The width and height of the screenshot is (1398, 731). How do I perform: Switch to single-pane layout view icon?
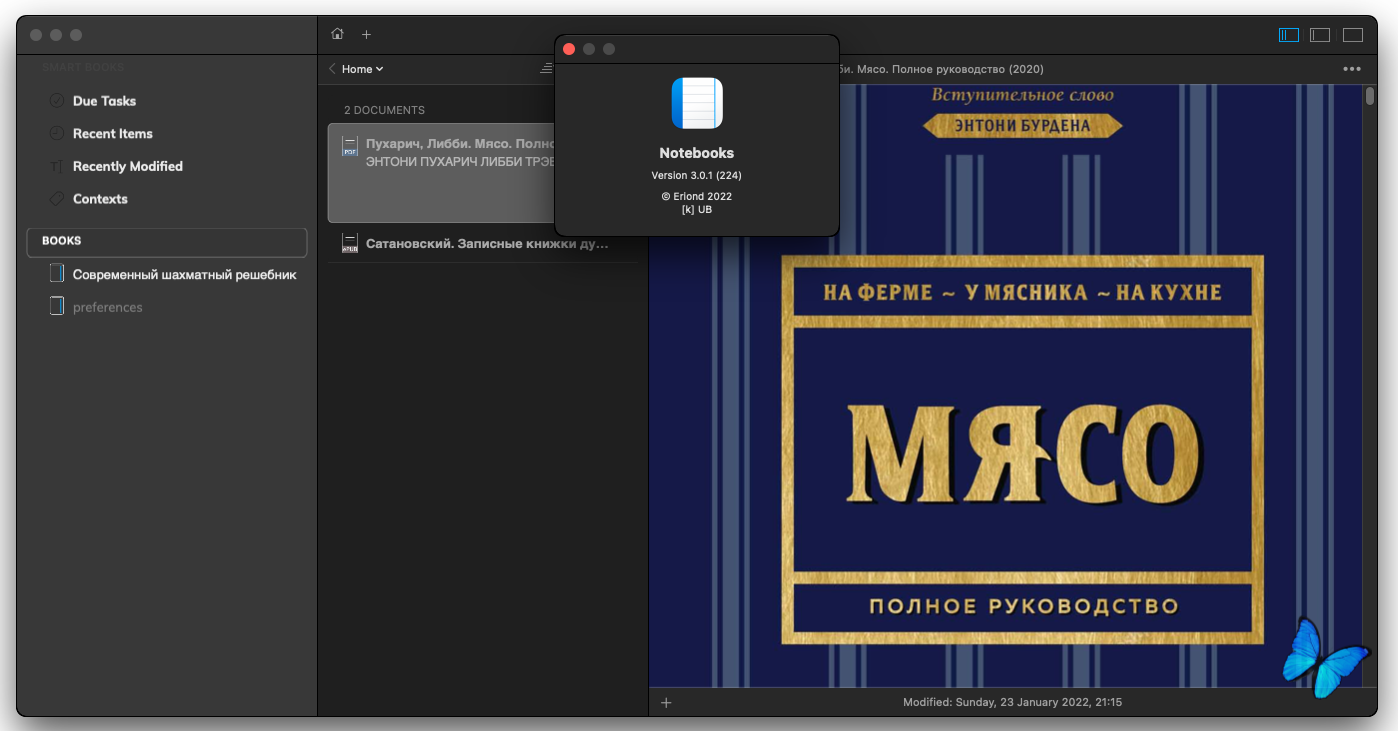click(x=1353, y=35)
